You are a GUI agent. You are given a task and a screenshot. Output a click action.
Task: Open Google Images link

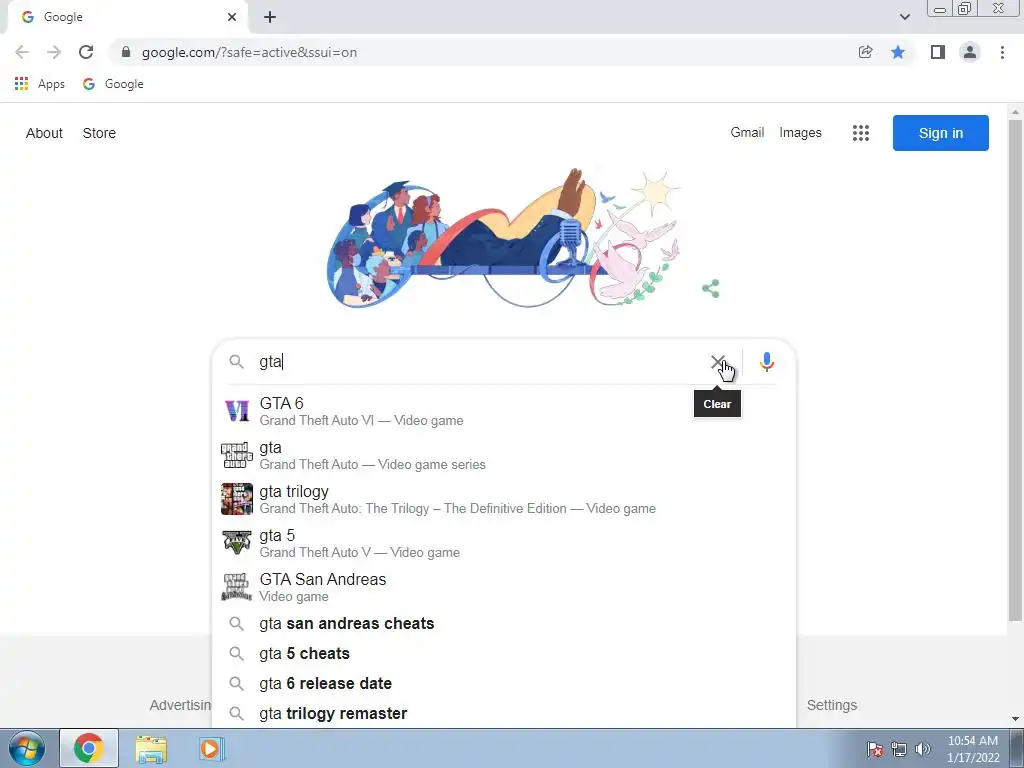pyautogui.click(x=800, y=133)
